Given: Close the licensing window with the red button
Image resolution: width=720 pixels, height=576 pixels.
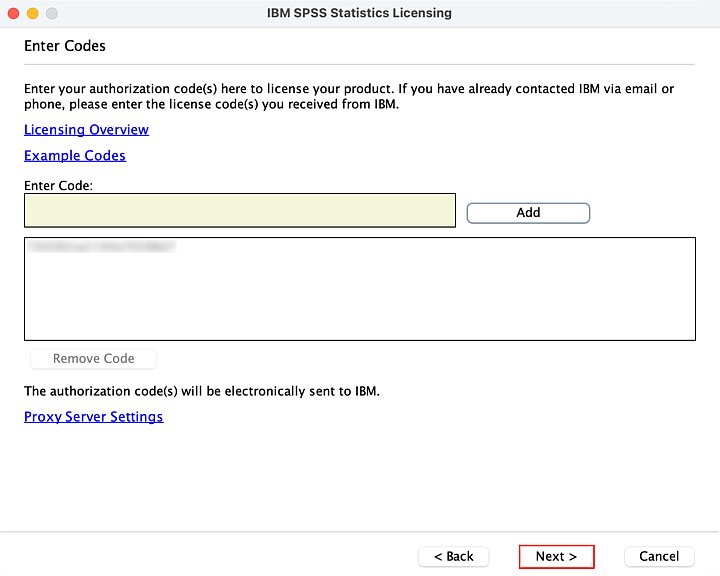Looking at the screenshot, I should [x=13, y=13].
